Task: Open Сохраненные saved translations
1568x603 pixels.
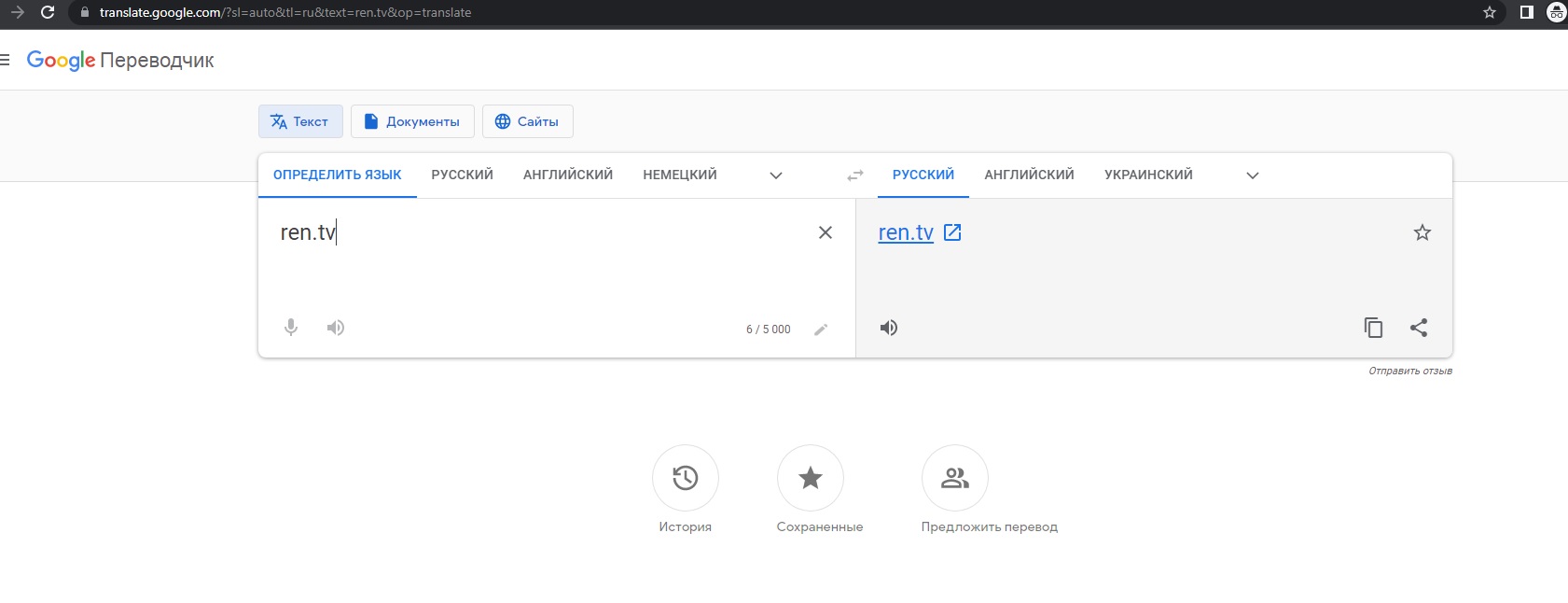Action: 811,478
